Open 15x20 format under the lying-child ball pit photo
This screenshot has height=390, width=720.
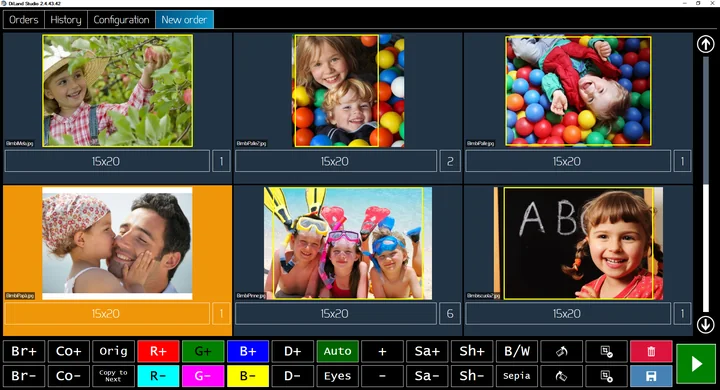click(568, 161)
